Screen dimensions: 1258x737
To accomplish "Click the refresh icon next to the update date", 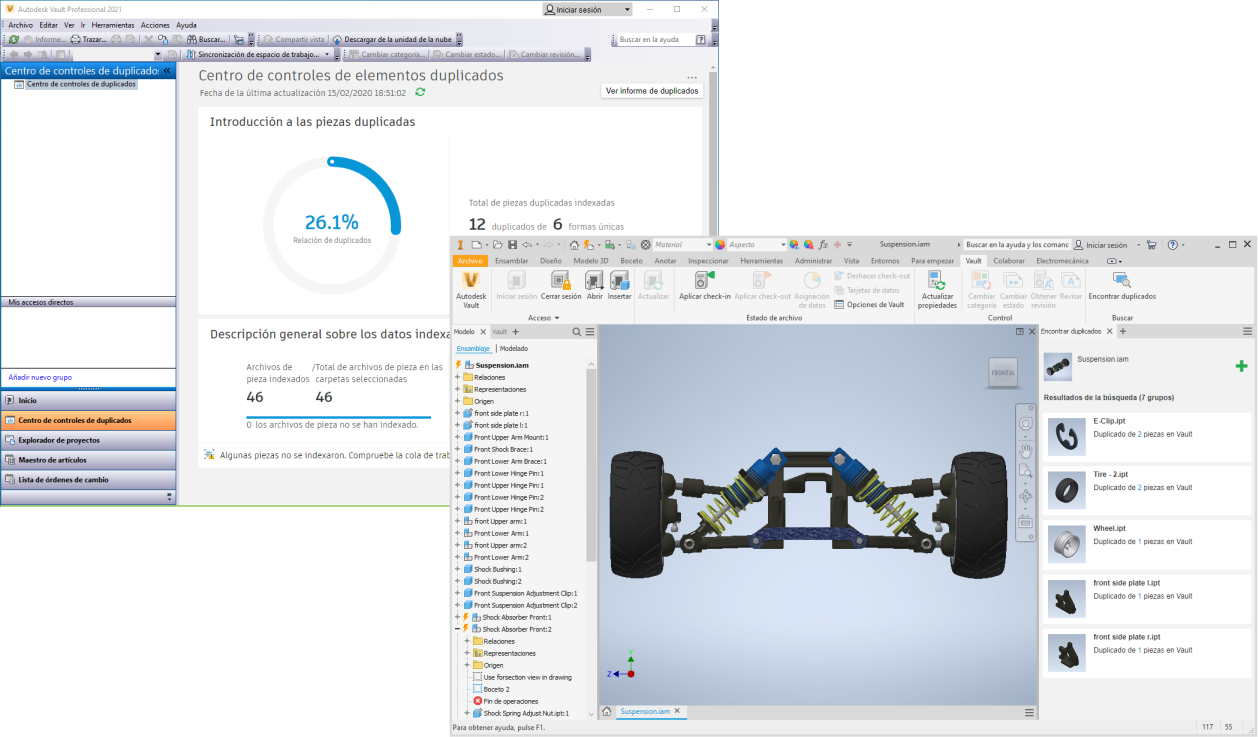I will 420,92.
